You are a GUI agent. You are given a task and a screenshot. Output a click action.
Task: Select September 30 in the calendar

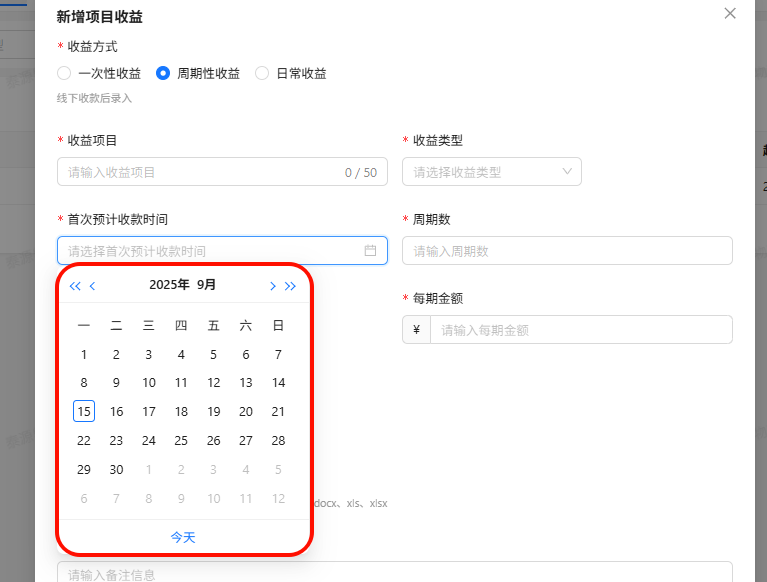[x=116, y=470]
